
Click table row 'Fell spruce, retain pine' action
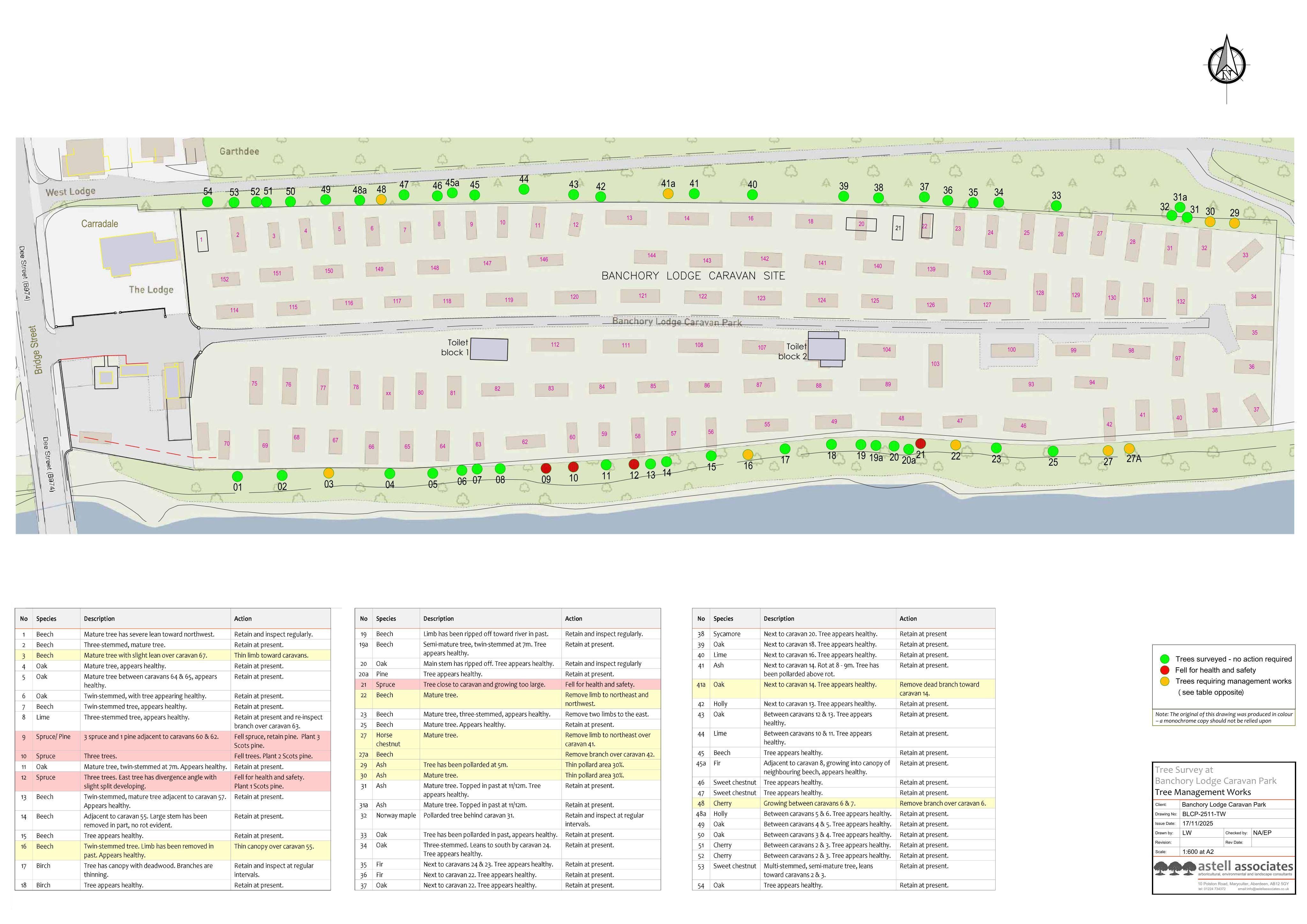point(281,741)
